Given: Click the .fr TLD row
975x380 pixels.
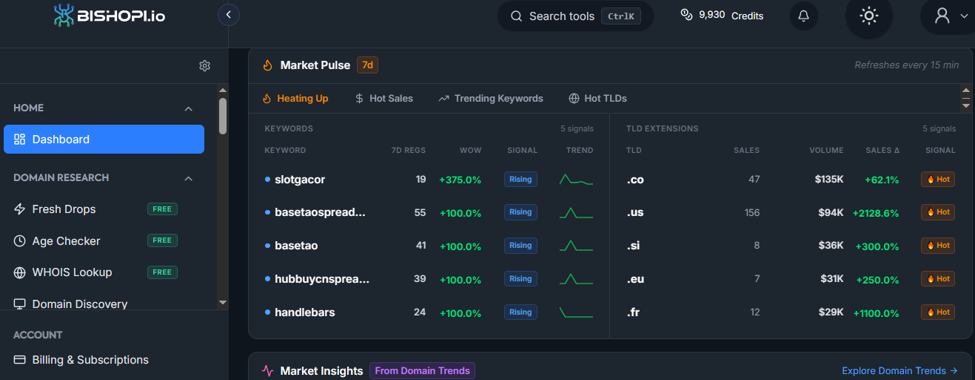Looking at the screenshot, I should pos(791,312).
